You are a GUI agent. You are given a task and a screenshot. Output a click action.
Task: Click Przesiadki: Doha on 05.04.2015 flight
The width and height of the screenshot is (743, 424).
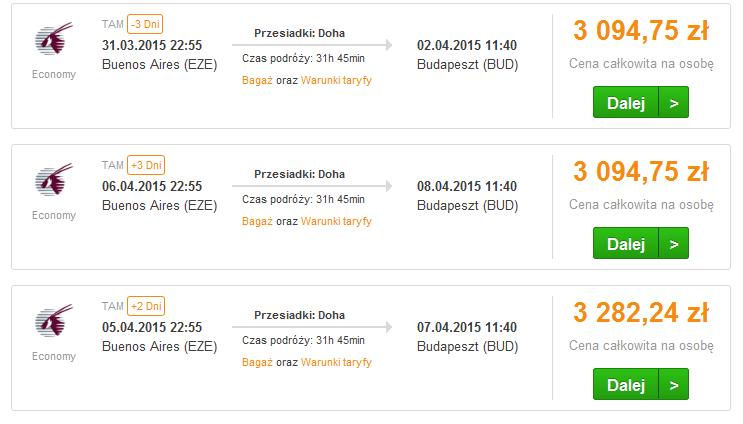point(299,315)
